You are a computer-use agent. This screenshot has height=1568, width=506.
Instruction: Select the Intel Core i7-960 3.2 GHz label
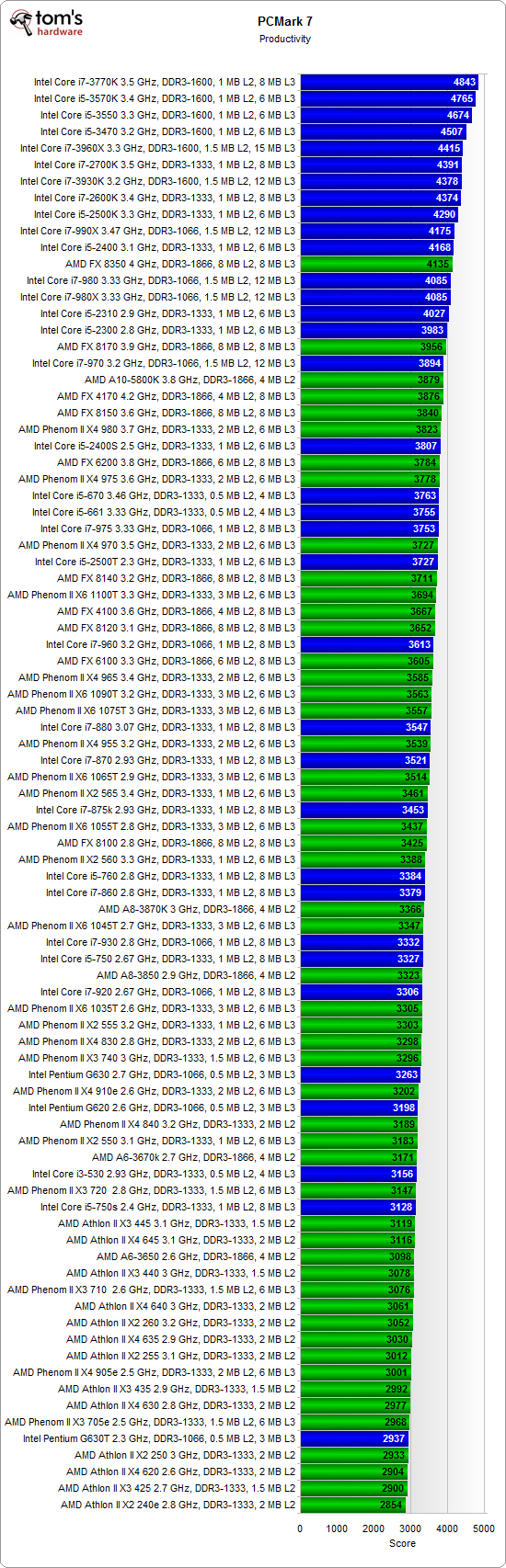coord(171,644)
